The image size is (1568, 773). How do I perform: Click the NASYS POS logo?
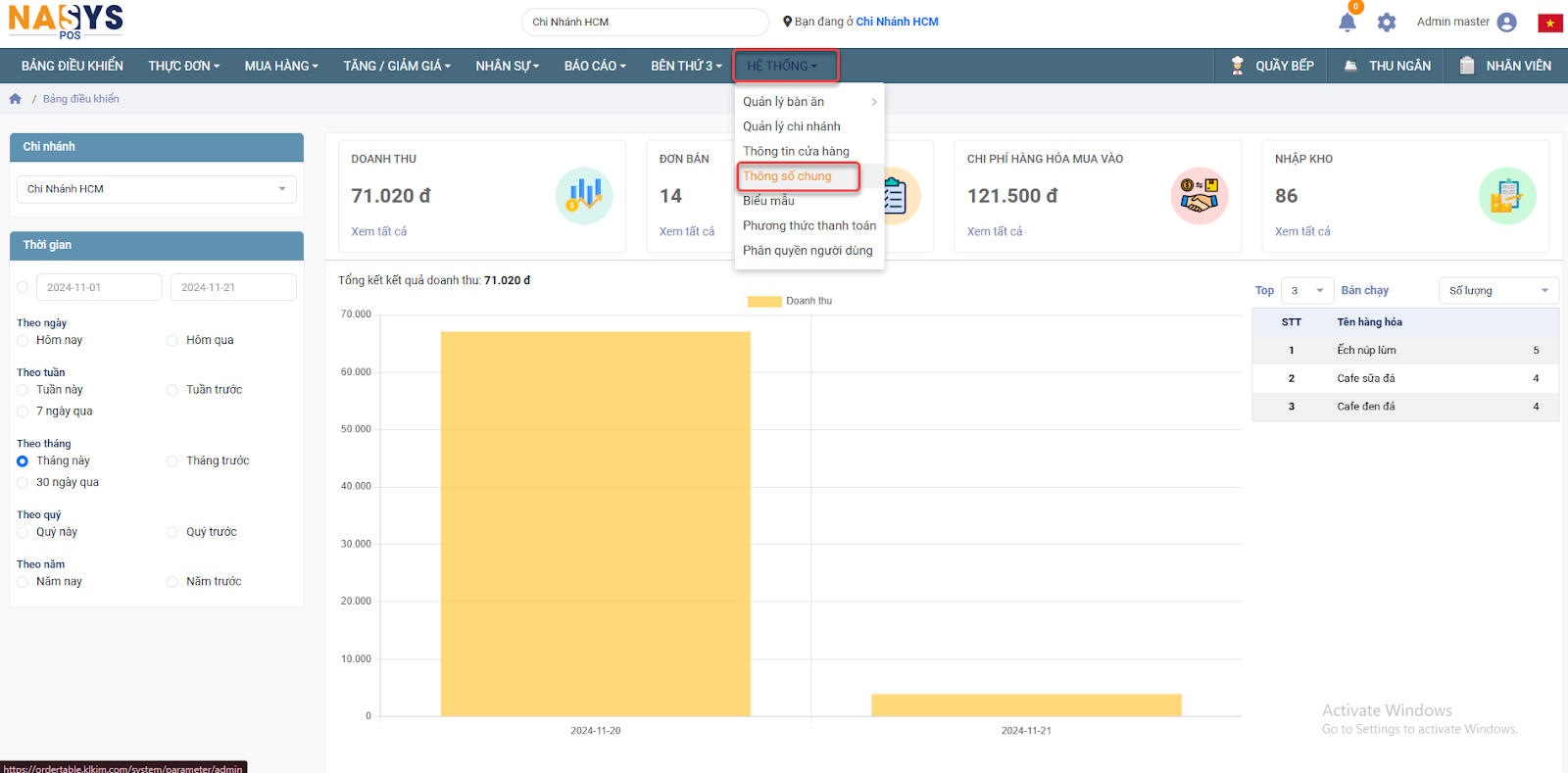[66, 21]
